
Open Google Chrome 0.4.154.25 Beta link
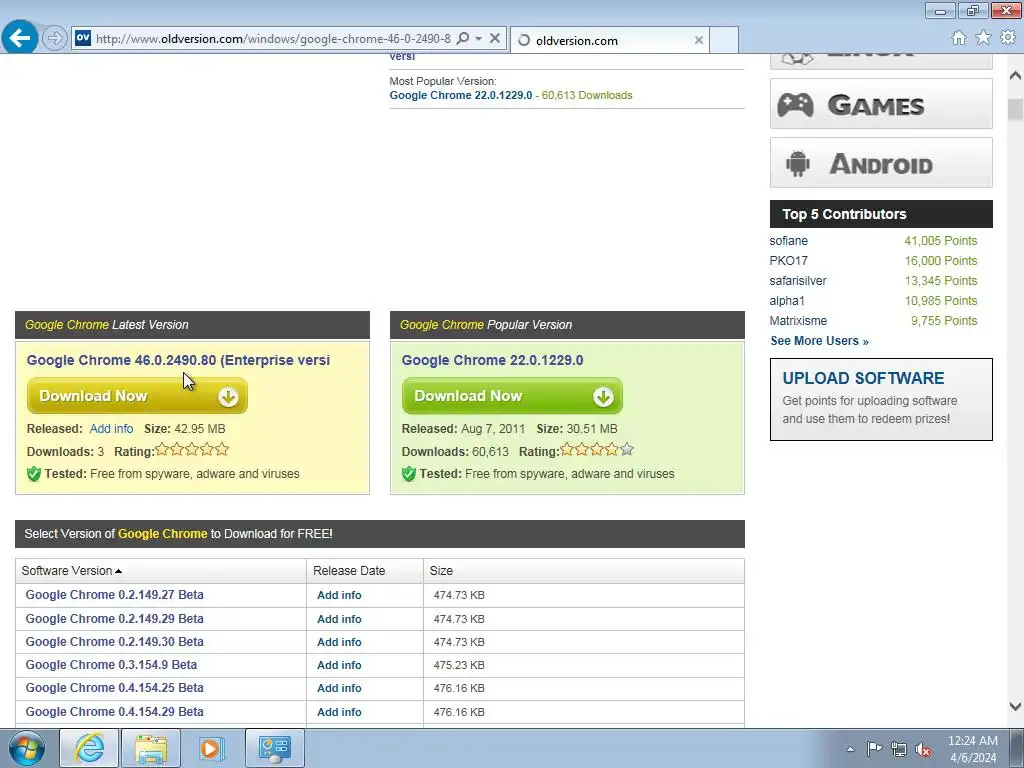[114, 688]
